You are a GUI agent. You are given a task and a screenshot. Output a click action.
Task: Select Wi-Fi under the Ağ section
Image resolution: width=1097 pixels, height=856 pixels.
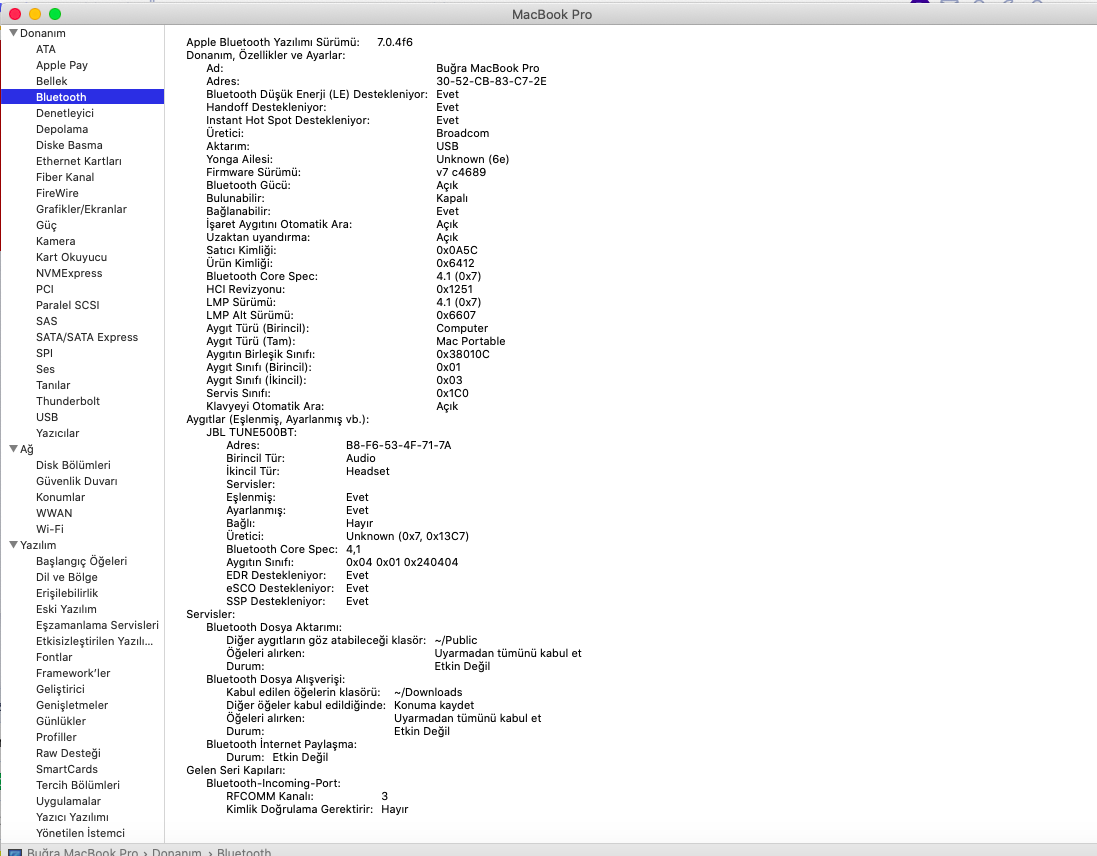pos(50,529)
